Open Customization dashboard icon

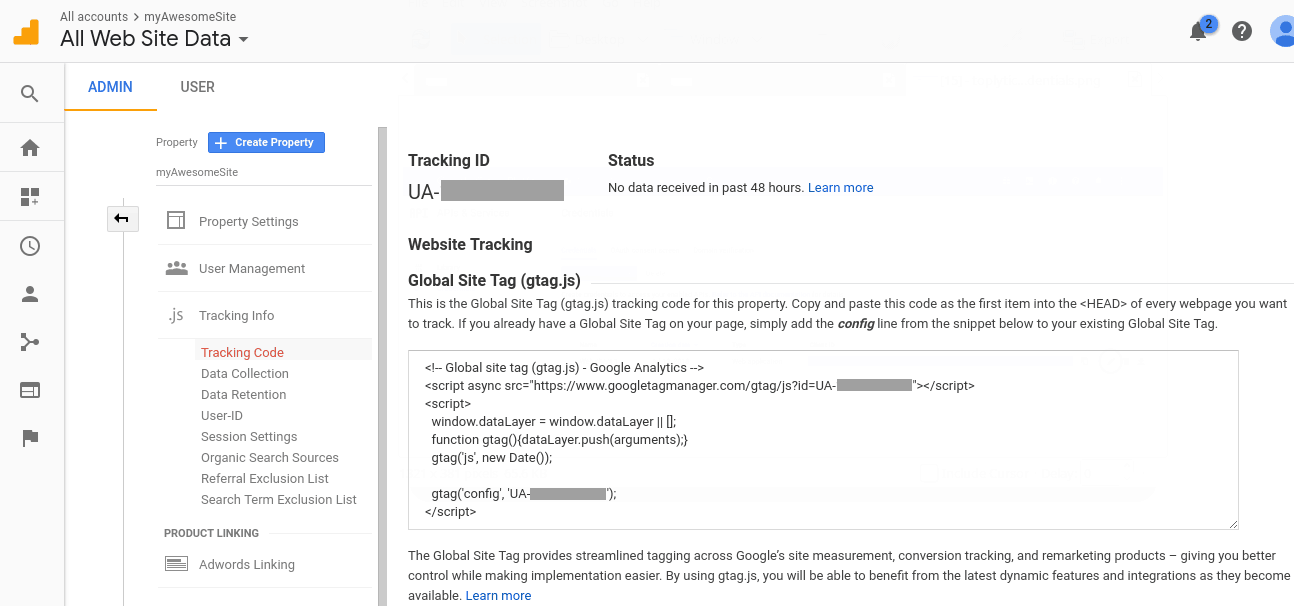(x=30, y=197)
